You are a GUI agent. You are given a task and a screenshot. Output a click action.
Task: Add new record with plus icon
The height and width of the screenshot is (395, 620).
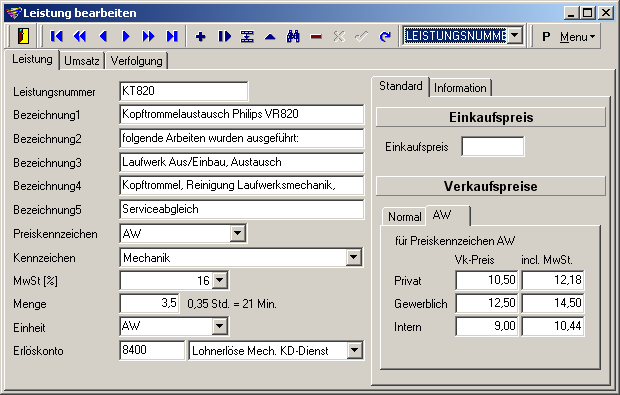(201, 37)
